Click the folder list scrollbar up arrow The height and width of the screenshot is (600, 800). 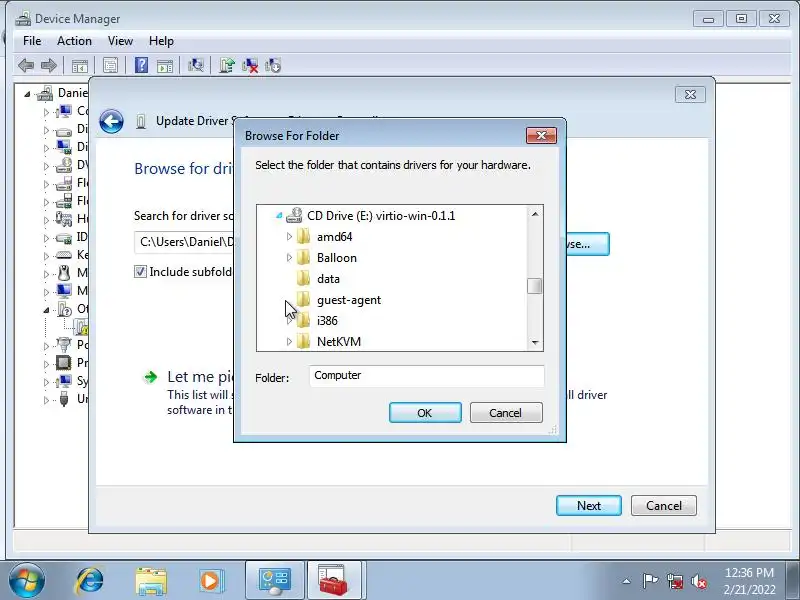535,214
